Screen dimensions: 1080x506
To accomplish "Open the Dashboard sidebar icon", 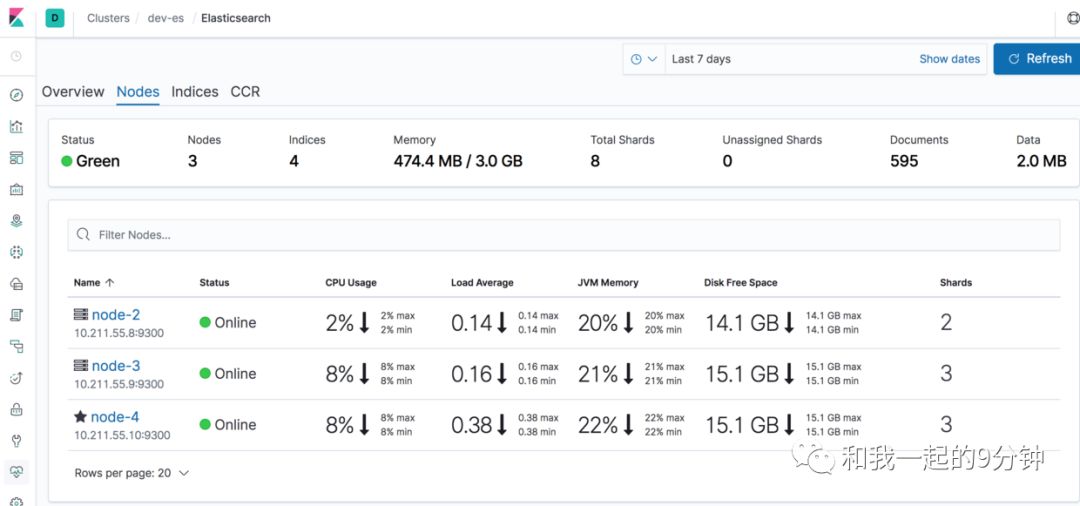I will coord(16,158).
